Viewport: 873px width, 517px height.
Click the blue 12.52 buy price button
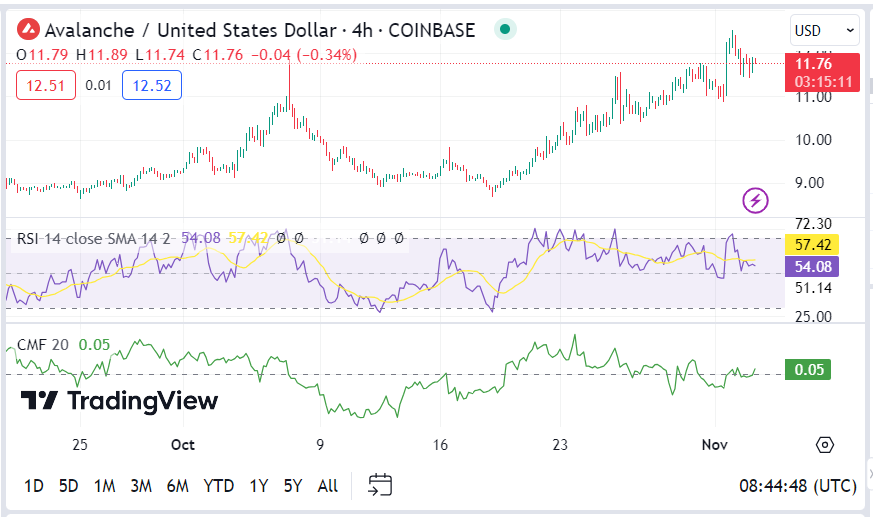152,86
